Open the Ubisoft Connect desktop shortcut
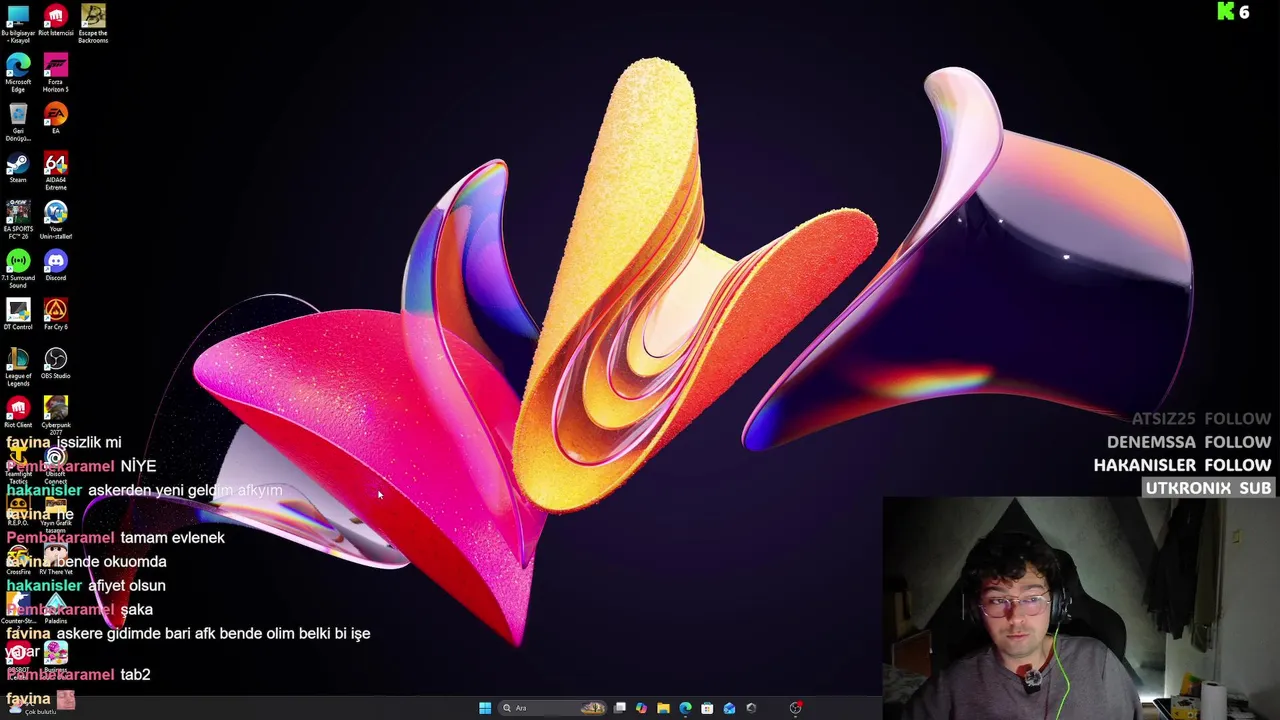This screenshot has height=720, width=1280. tap(55, 465)
